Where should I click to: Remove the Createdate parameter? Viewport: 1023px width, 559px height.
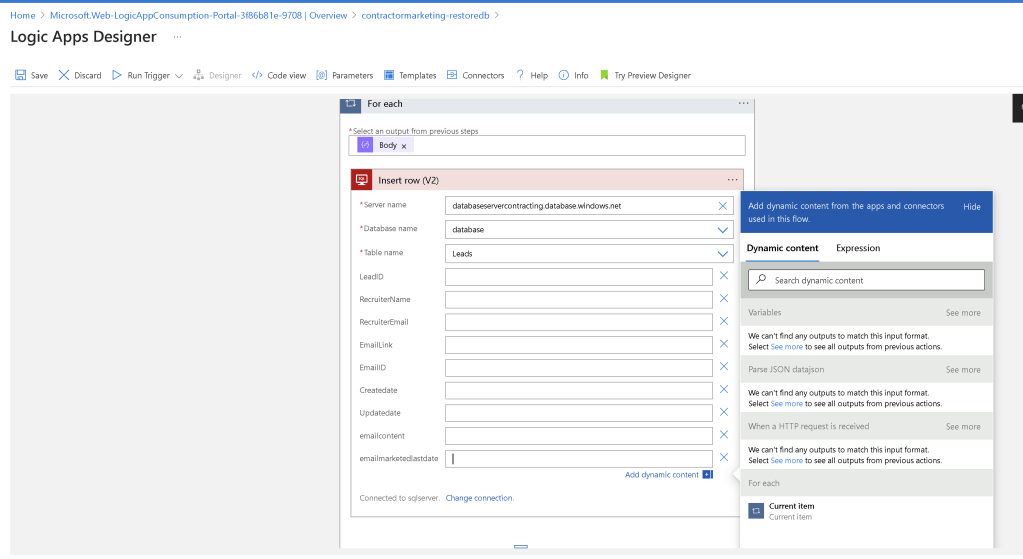724,389
